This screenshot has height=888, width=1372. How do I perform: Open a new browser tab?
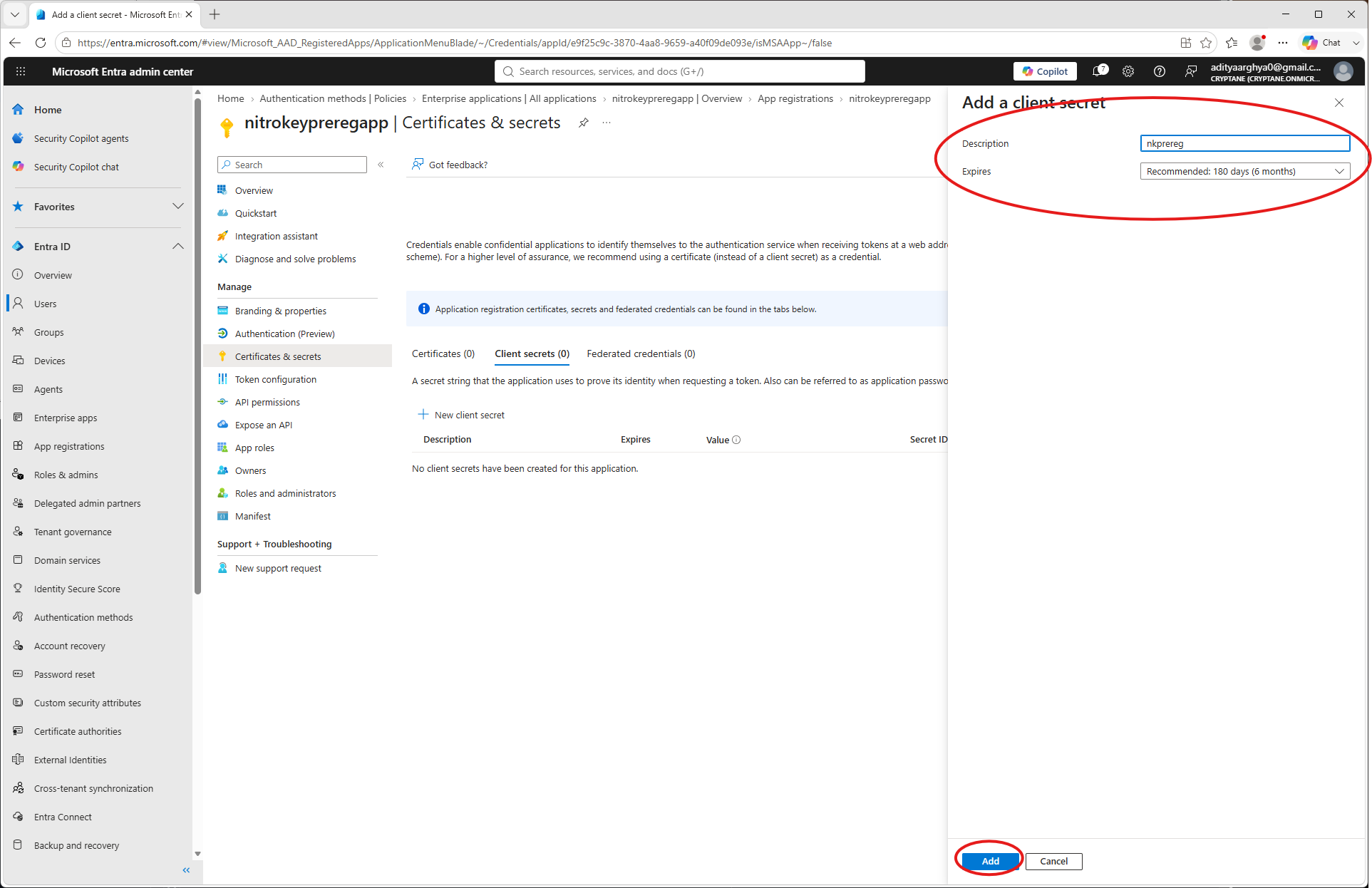(215, 14)
